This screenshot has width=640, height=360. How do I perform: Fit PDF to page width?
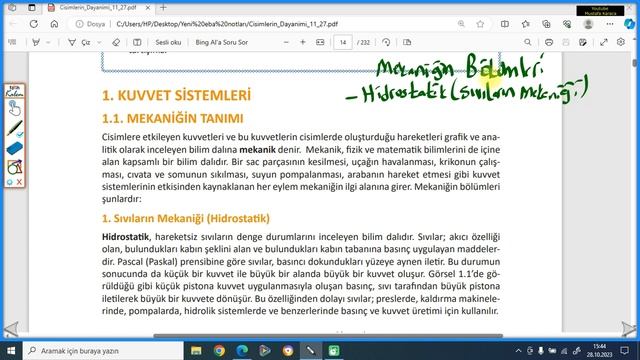(320, 42)
